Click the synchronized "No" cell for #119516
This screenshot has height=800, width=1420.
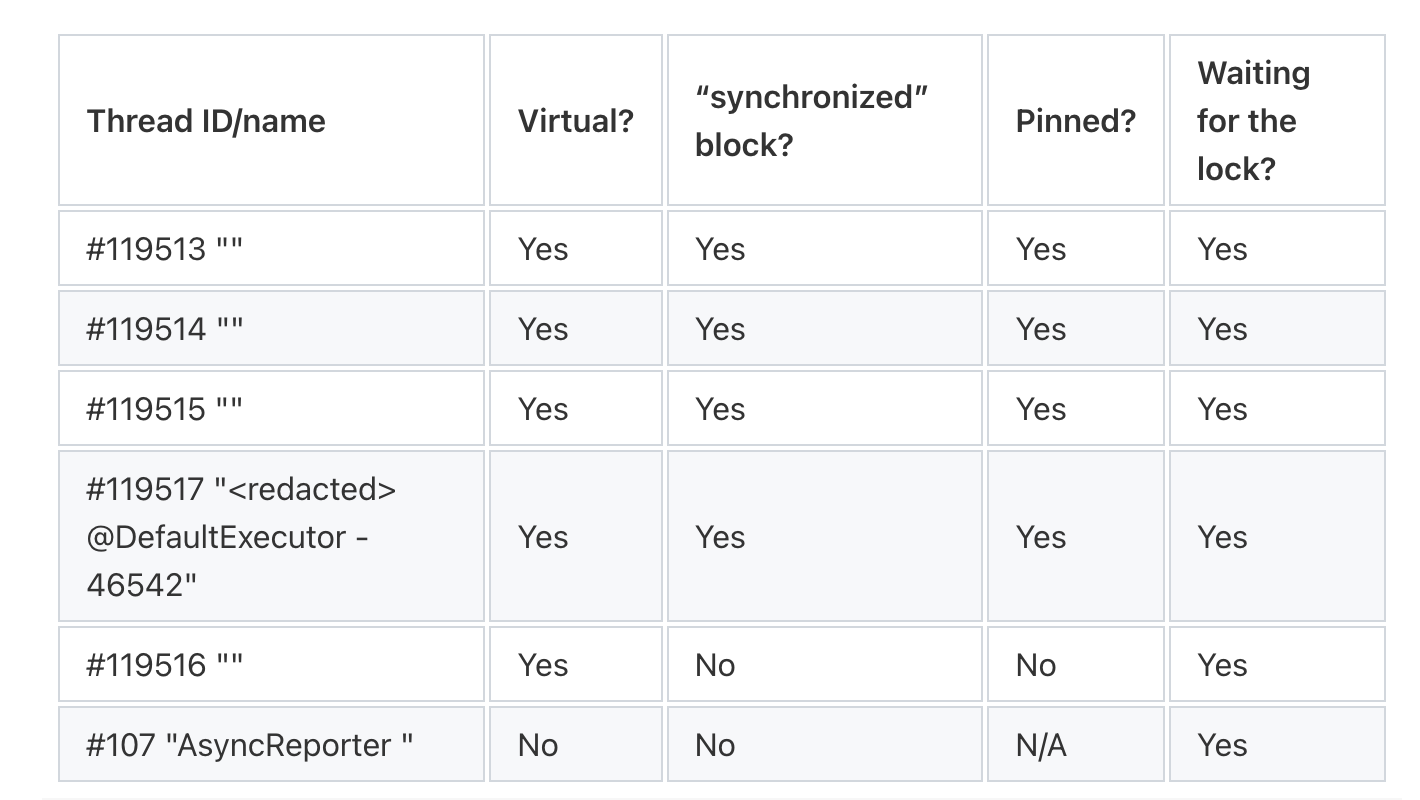824,664
